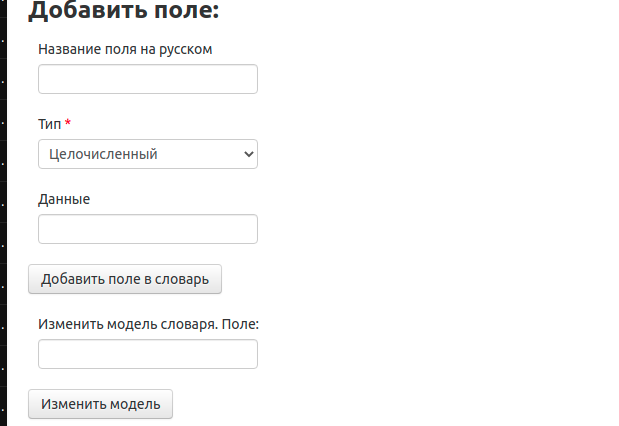Click the 'Изменить модель словаря. Поле:' label
619x426 pixels.
click(x=148, y=324)
